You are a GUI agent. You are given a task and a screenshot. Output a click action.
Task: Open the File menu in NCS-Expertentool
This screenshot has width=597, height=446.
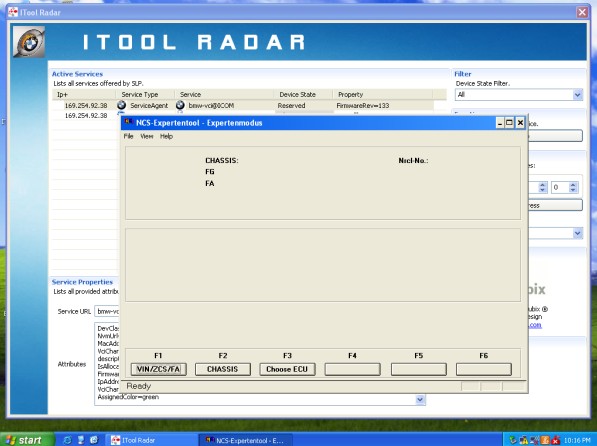tap(128, 136)
